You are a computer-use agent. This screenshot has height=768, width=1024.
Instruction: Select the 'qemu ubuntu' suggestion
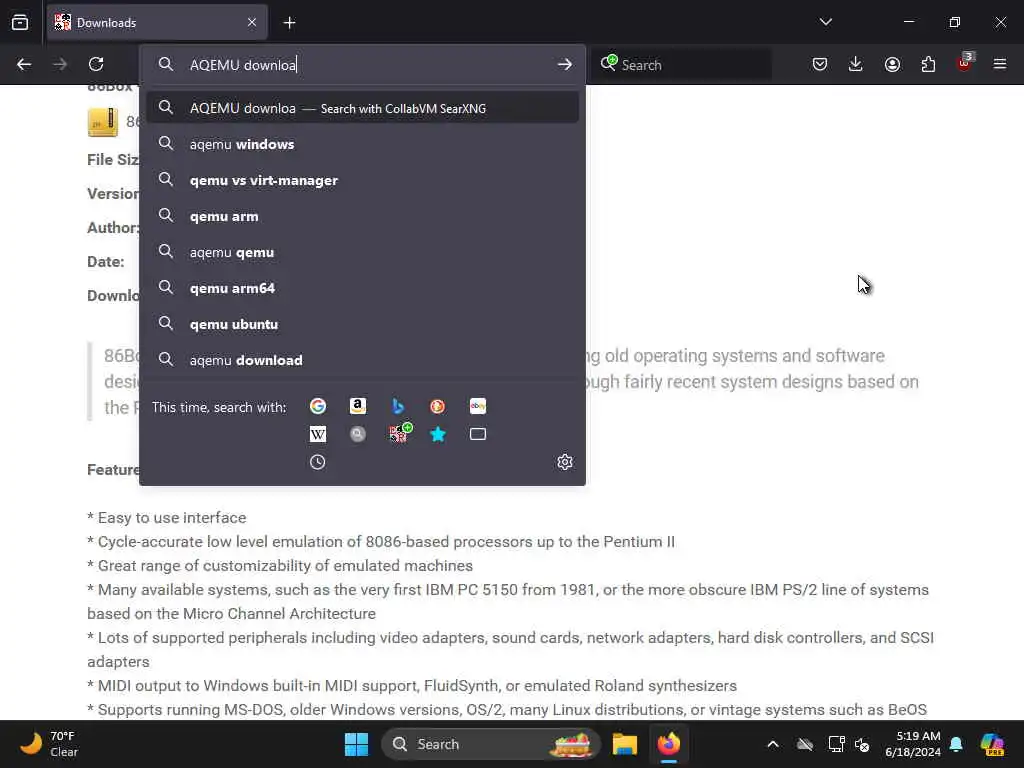[362, 324]
